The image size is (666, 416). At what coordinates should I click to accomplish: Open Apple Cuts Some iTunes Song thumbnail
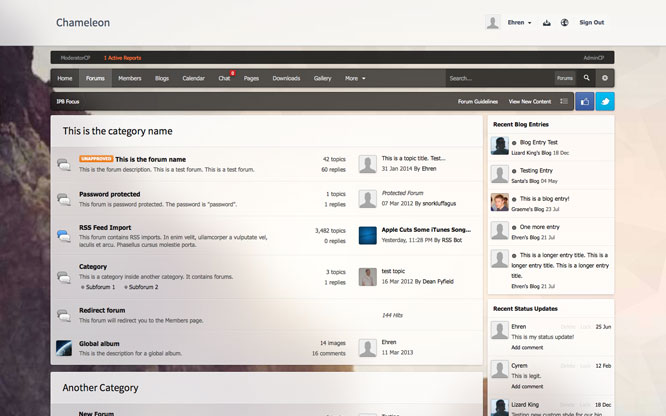(367, 235)
